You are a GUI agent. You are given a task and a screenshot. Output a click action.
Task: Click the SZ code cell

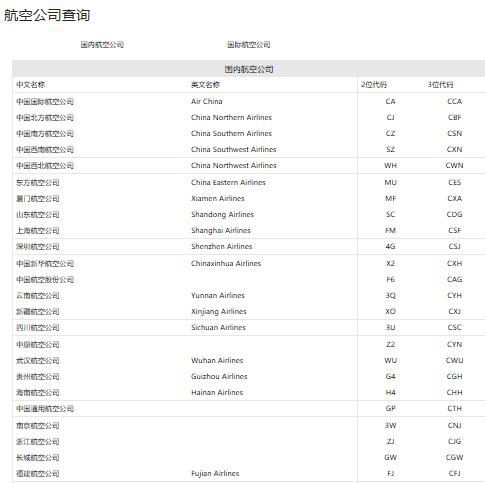pyautogui.click(x=390, y=149)
